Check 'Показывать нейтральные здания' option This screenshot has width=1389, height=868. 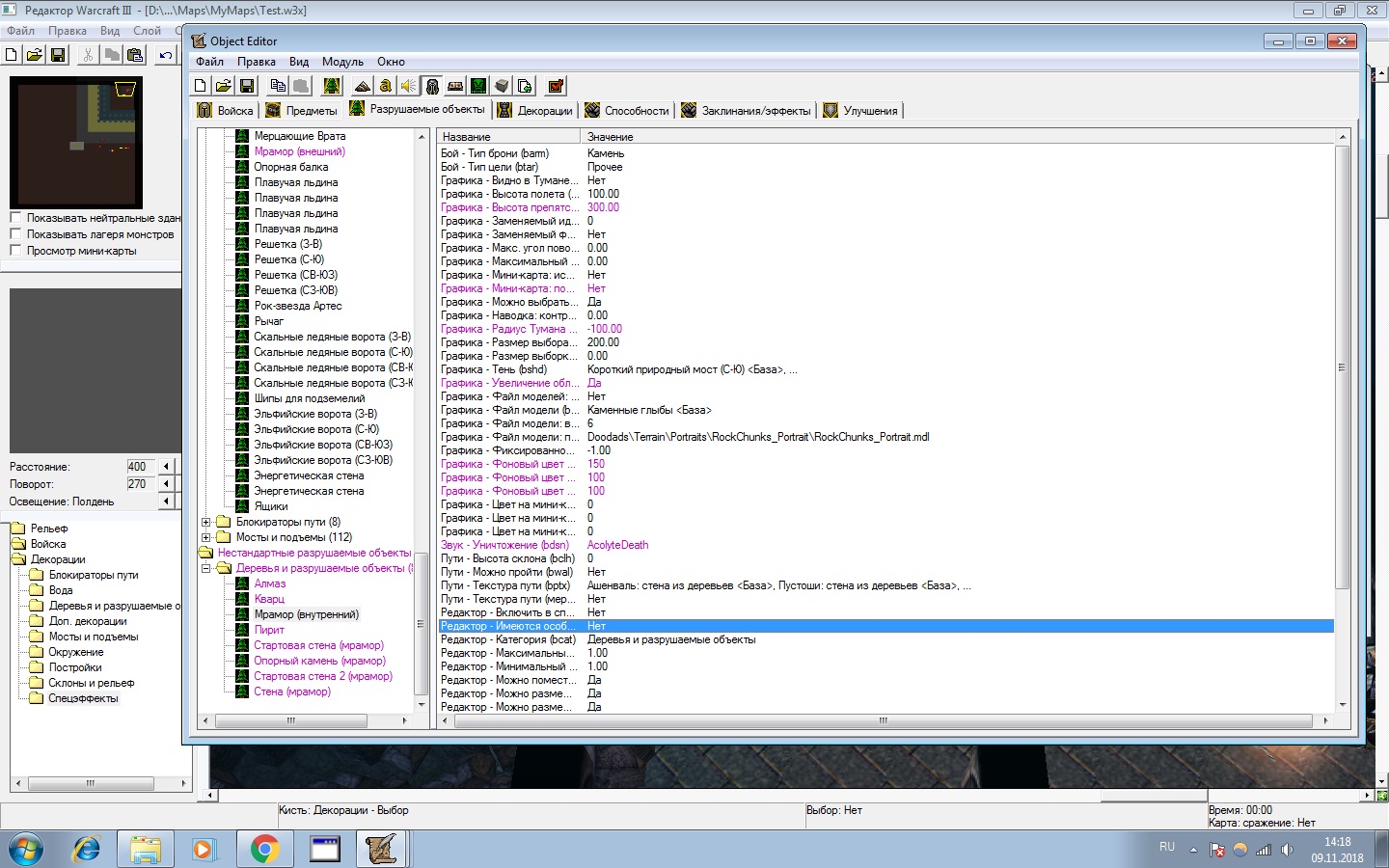(15, 218)
